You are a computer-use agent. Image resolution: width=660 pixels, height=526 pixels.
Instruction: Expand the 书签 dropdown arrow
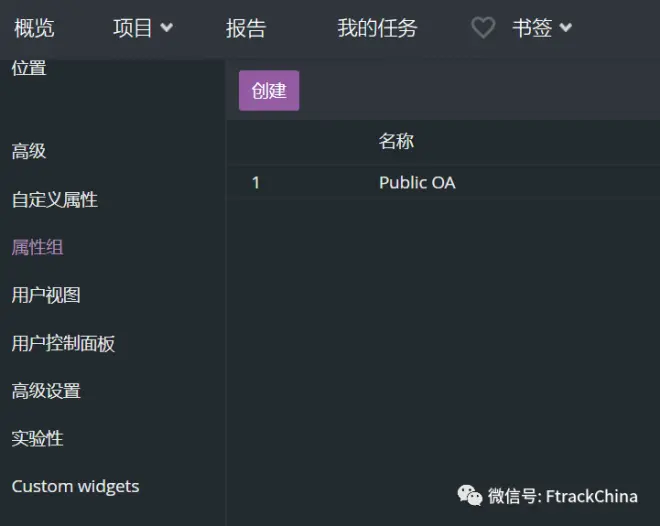pyautogui.click(x=566, y=28)
